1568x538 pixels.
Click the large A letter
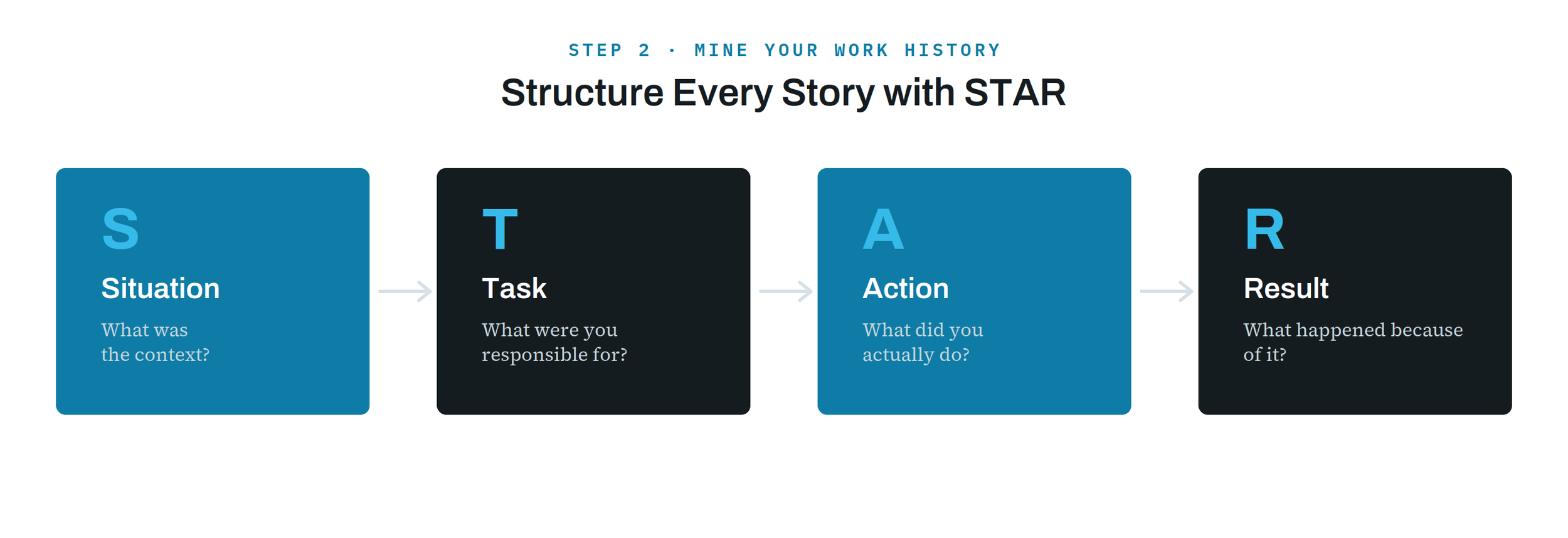(883, 229)
